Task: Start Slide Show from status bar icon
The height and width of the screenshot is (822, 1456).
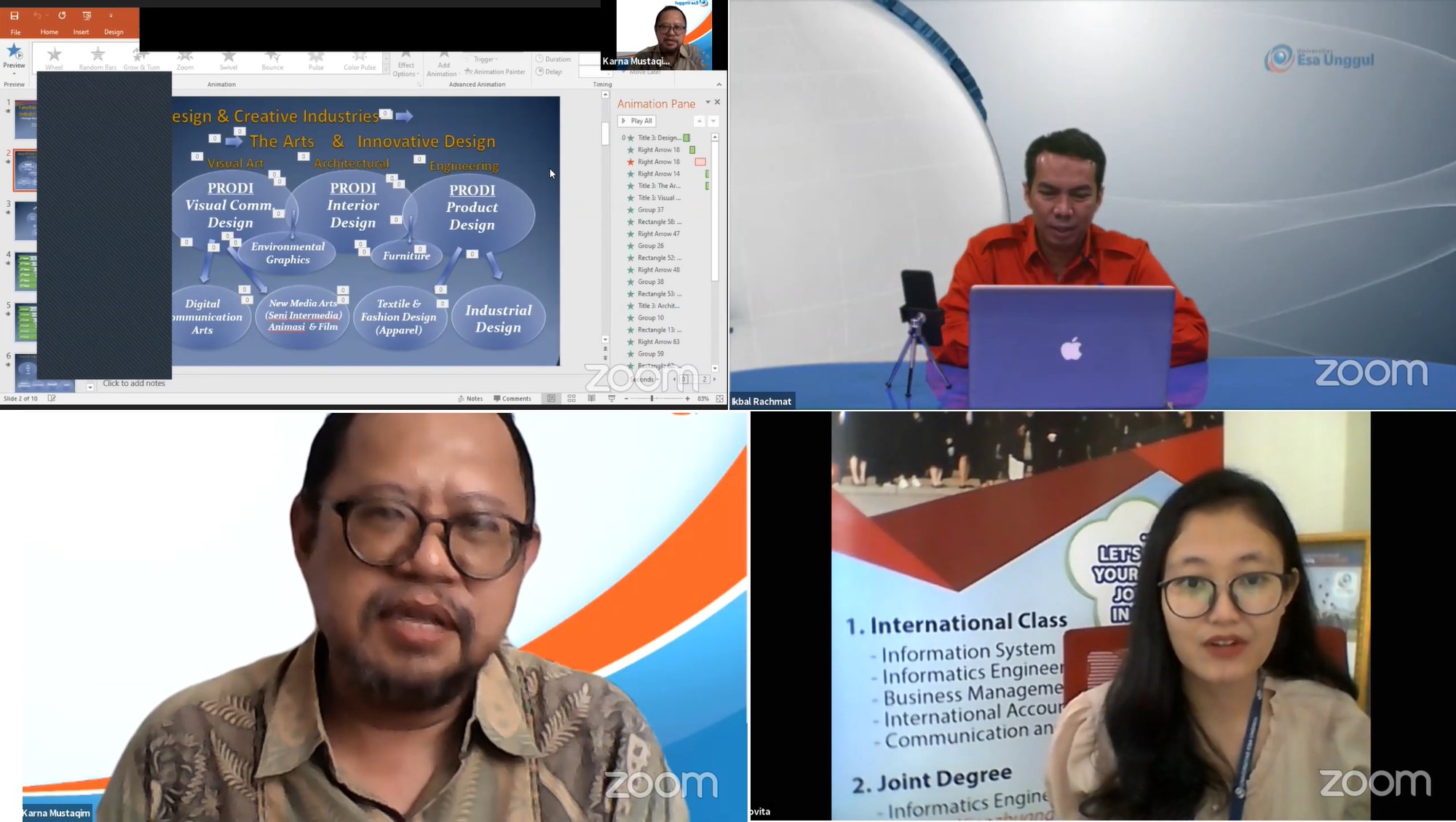Action: point(612,398)
